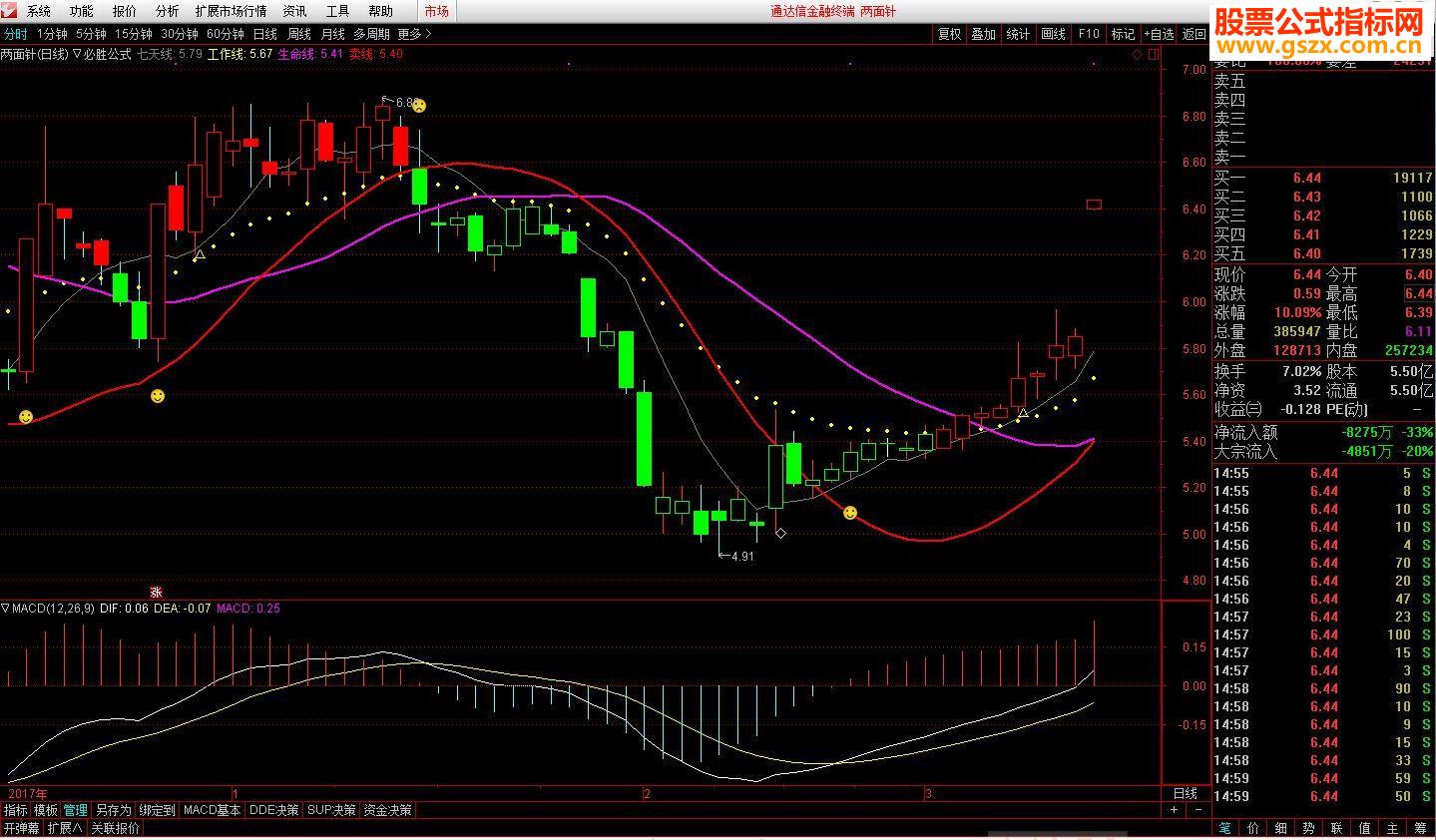This screenshot has height=840, width=1436.
Task: Select the 管理 manage tab
Action: [x=76, y=811]
